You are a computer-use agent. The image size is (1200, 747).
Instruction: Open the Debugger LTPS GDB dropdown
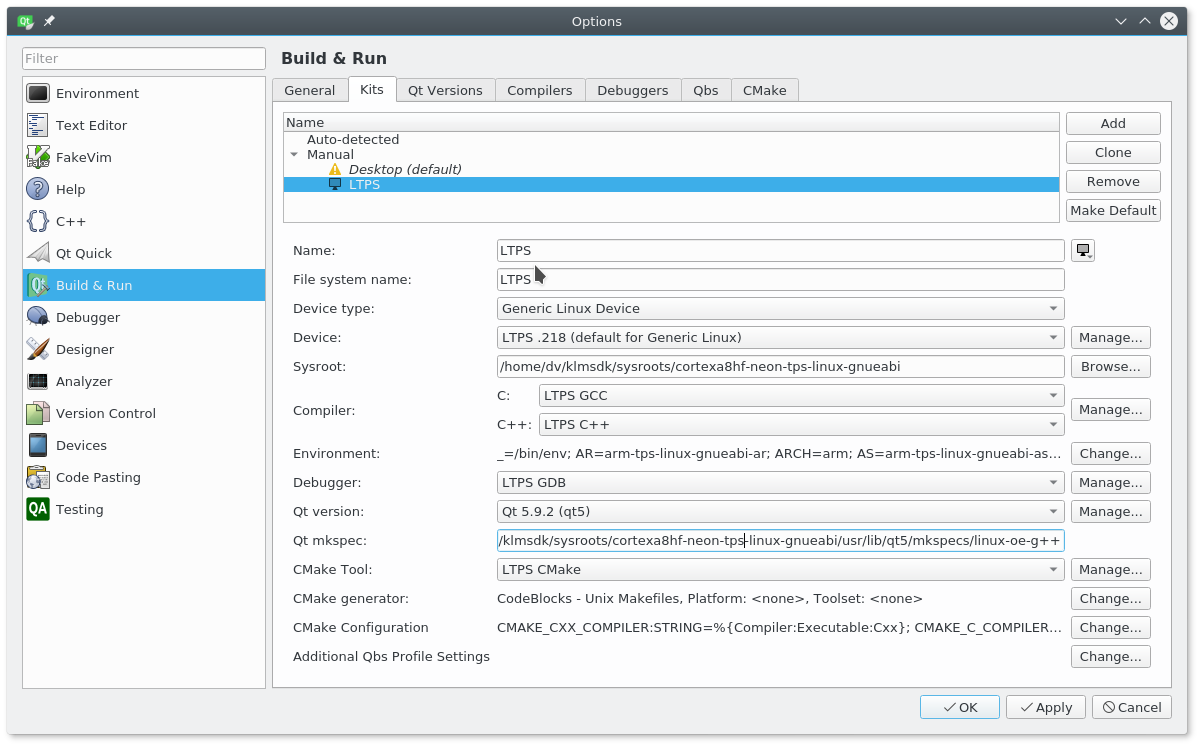[780, 483]
